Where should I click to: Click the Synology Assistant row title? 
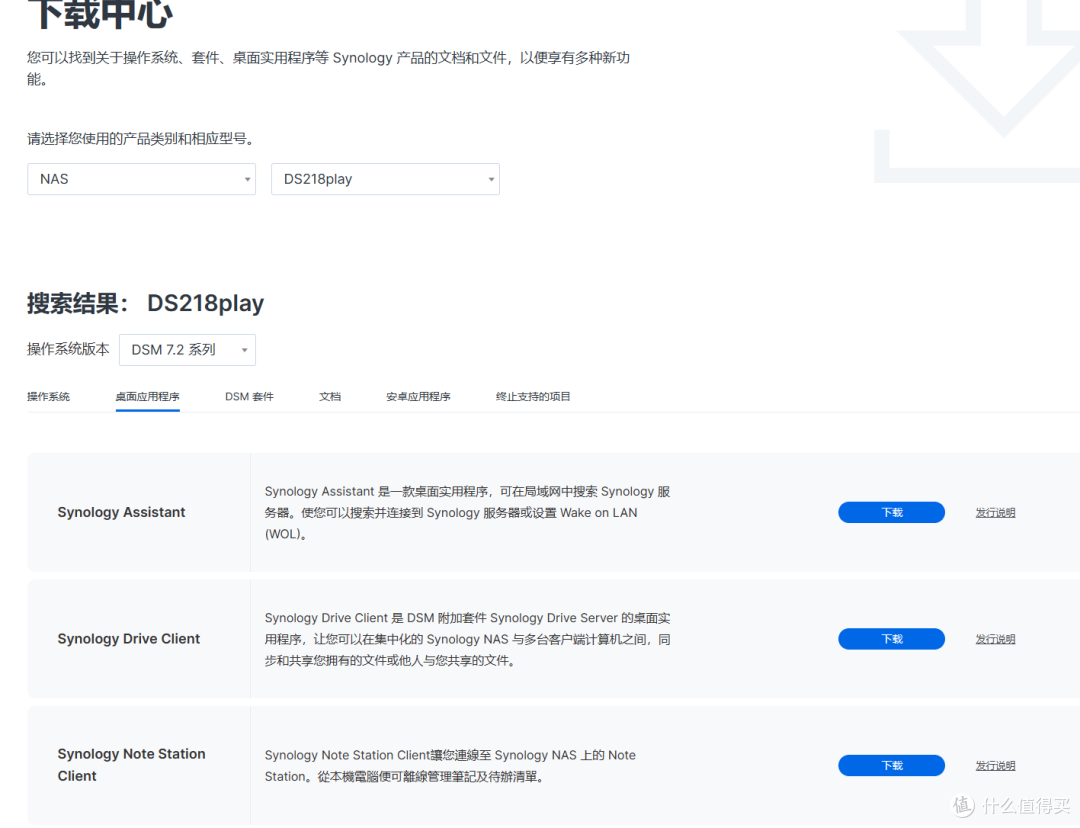[121, 512]
